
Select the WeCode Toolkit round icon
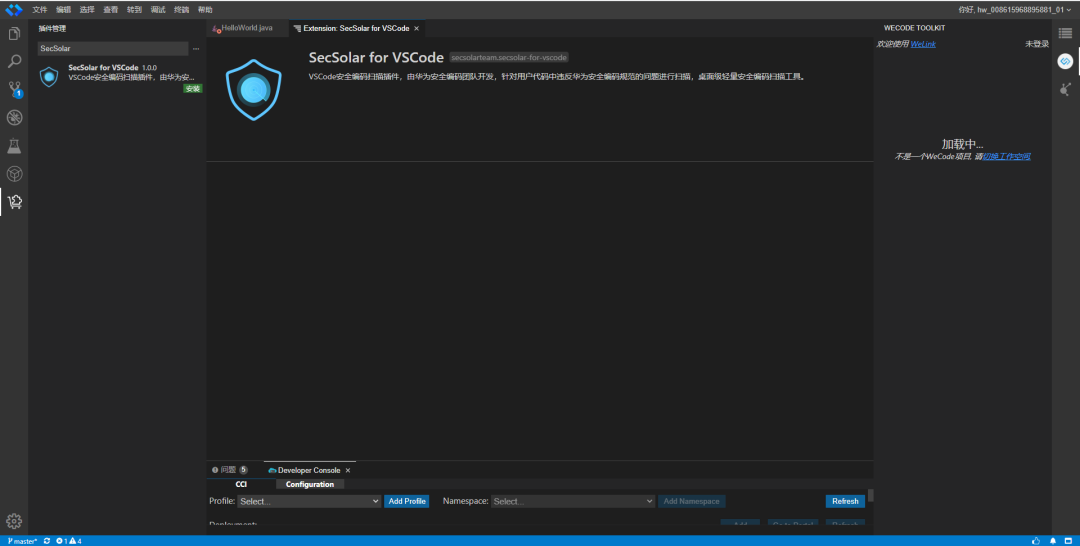coord(1066,61)
